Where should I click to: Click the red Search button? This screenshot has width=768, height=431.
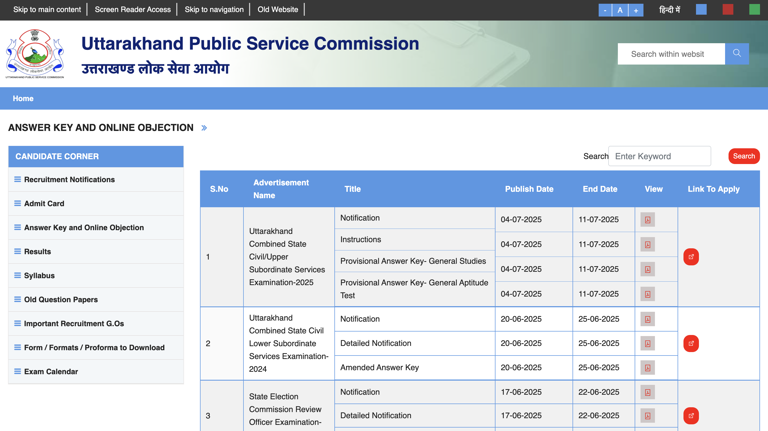click(743, 156)
